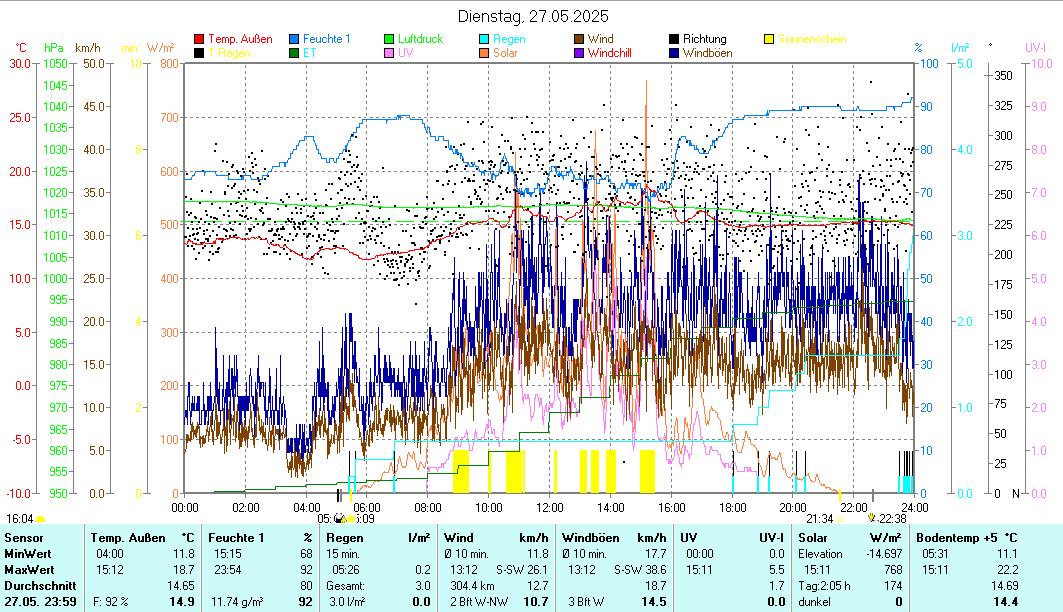Pick the orange Solar color swatch
Viewport: 1063px width, 612px height.
click(x=485, y=54)
